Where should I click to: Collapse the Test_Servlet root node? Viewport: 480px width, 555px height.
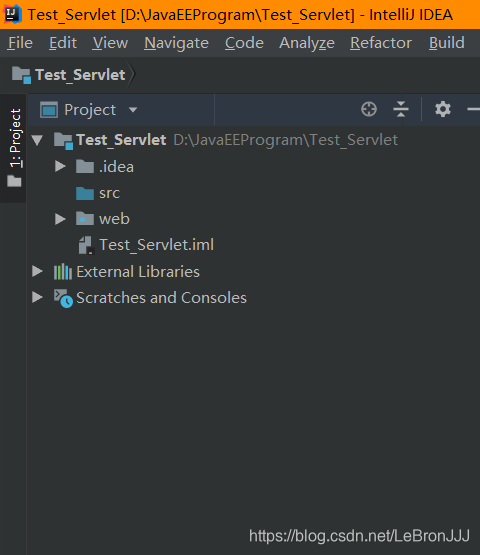point(37,140)
